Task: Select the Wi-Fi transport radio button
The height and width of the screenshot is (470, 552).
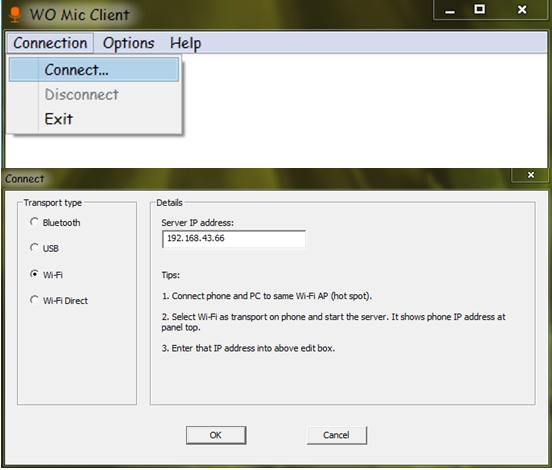Action: pyautogui.click(x=34, y=274)
